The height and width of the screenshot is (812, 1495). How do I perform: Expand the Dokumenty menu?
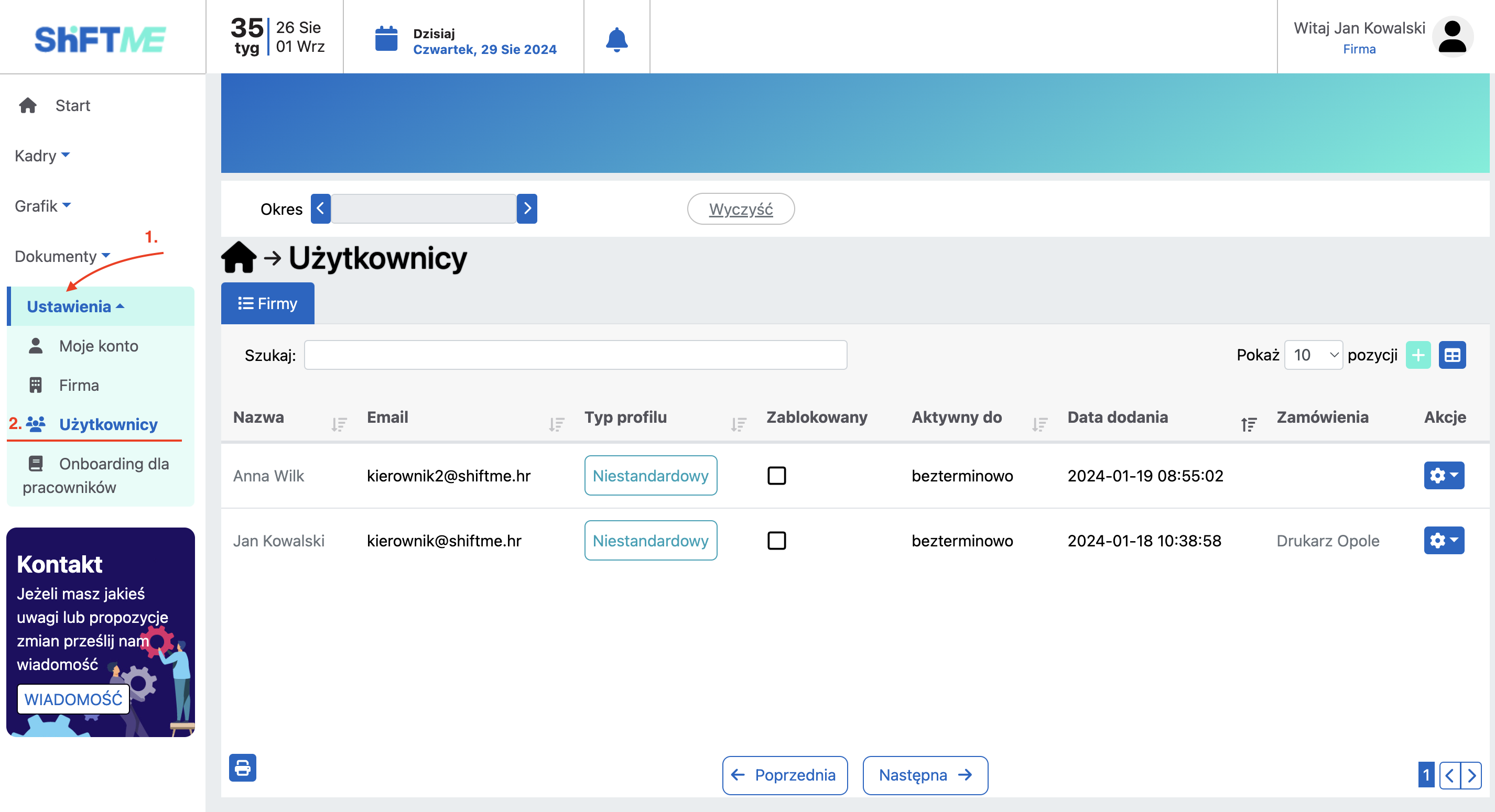62,256
